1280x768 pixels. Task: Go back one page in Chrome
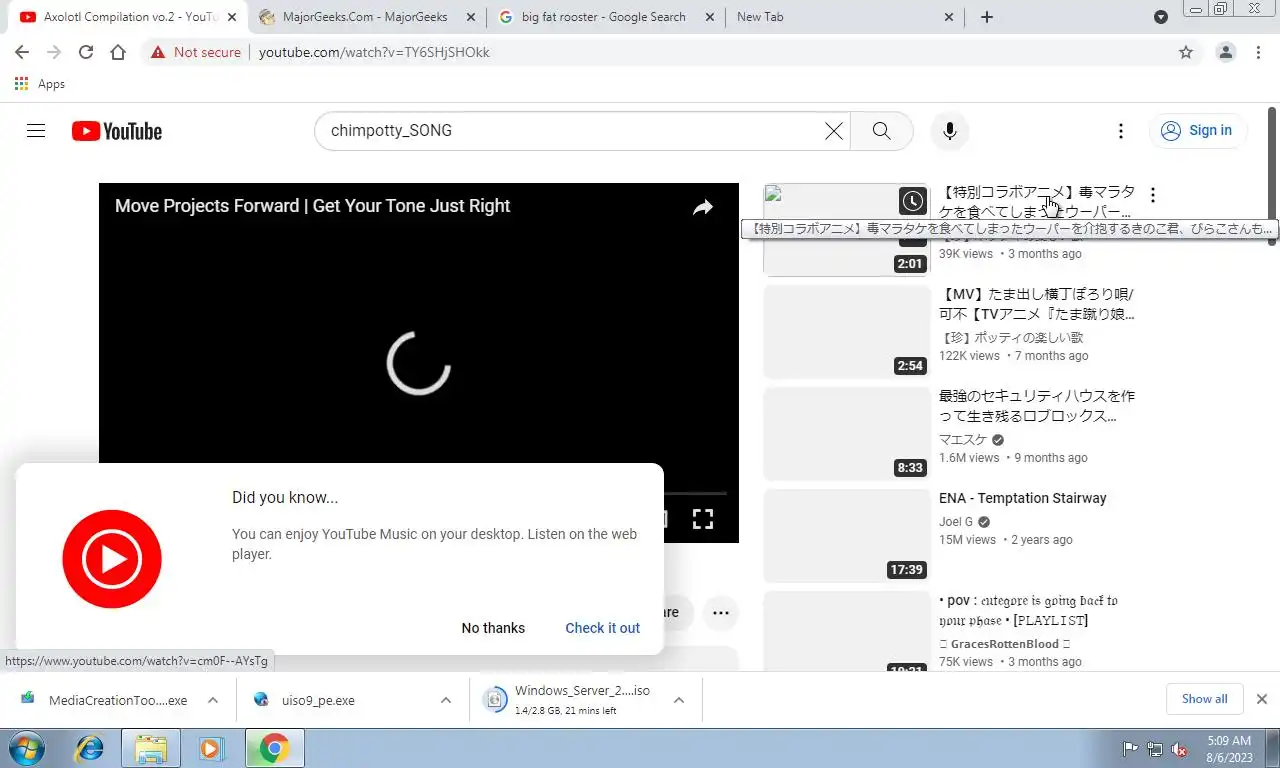pyautogui.click(x=22, y=52)
